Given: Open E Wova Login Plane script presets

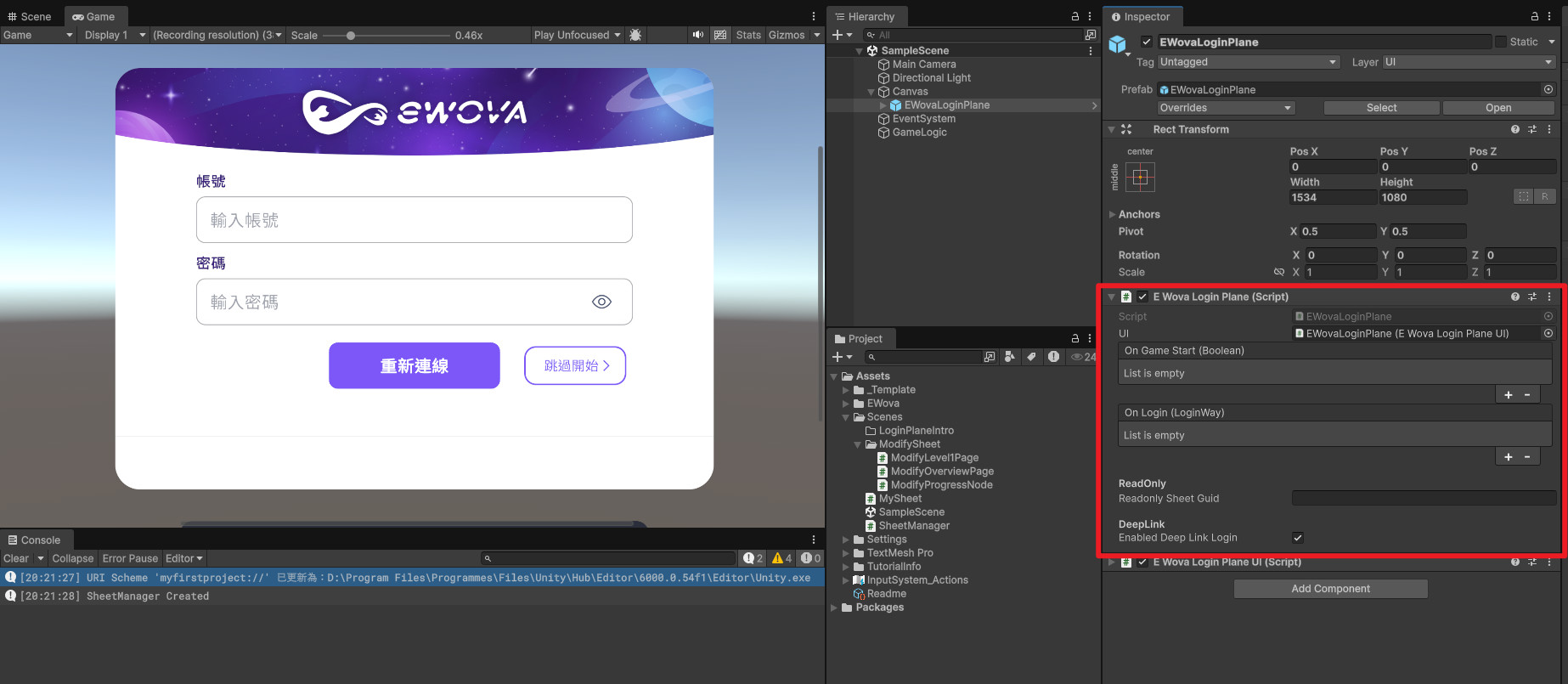Looking at the screenshot, I should click(x=1532, y=297).
